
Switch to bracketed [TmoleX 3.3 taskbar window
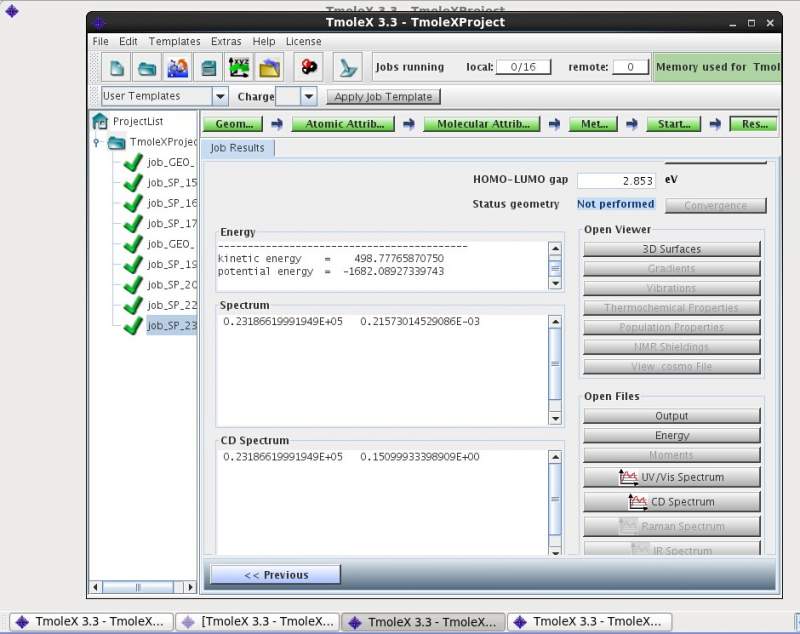(x=258, y=622)
